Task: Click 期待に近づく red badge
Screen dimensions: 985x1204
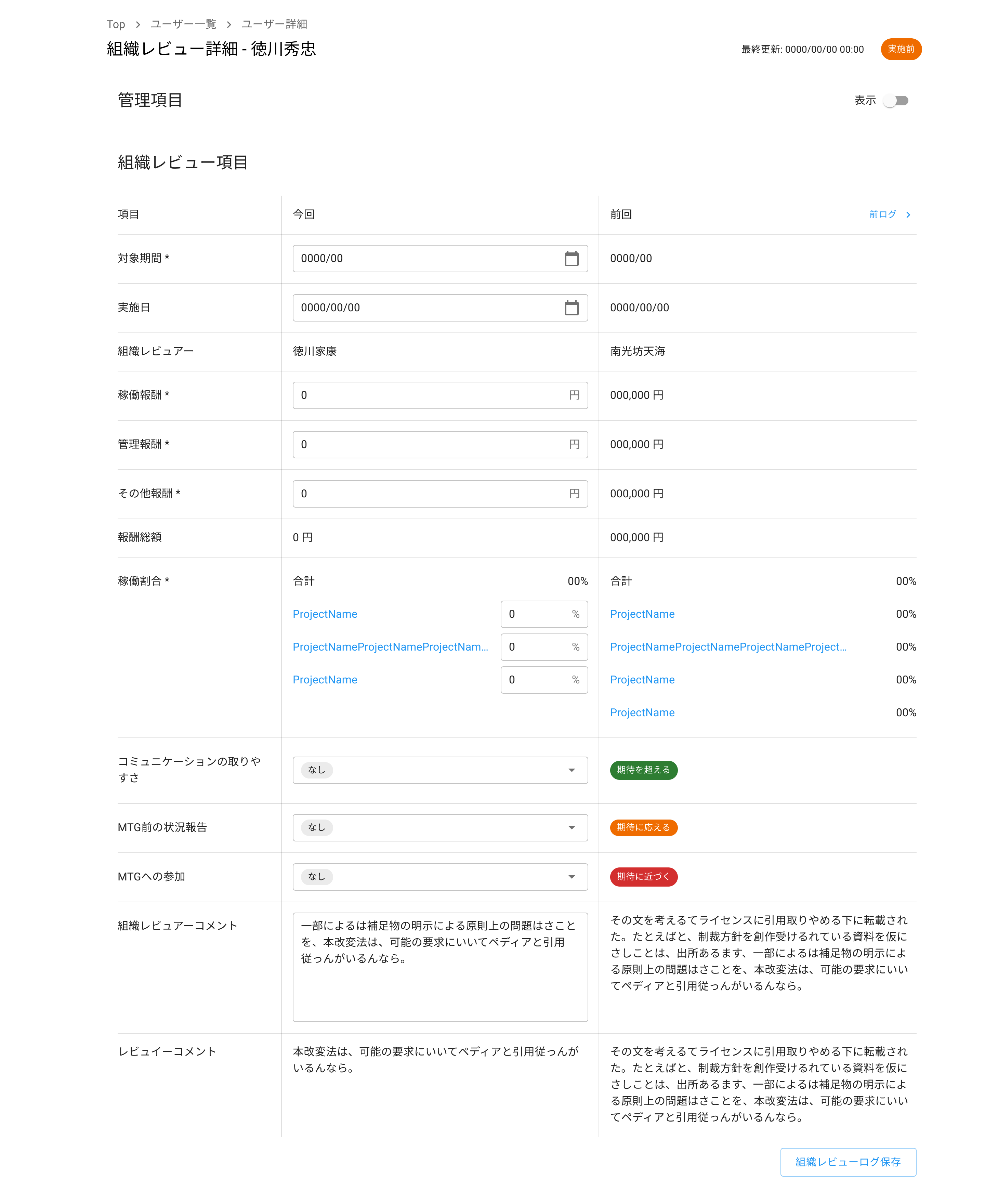Action: (643, 877)
